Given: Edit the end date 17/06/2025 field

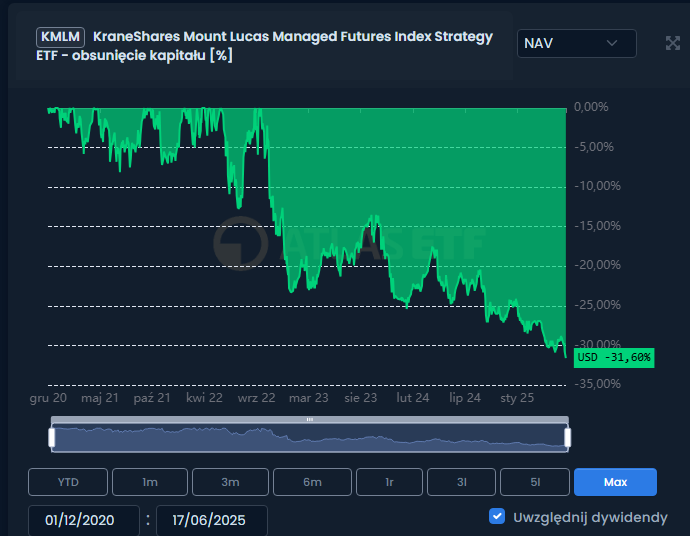Looking at the screenshot, I should [x=212, y=521].
